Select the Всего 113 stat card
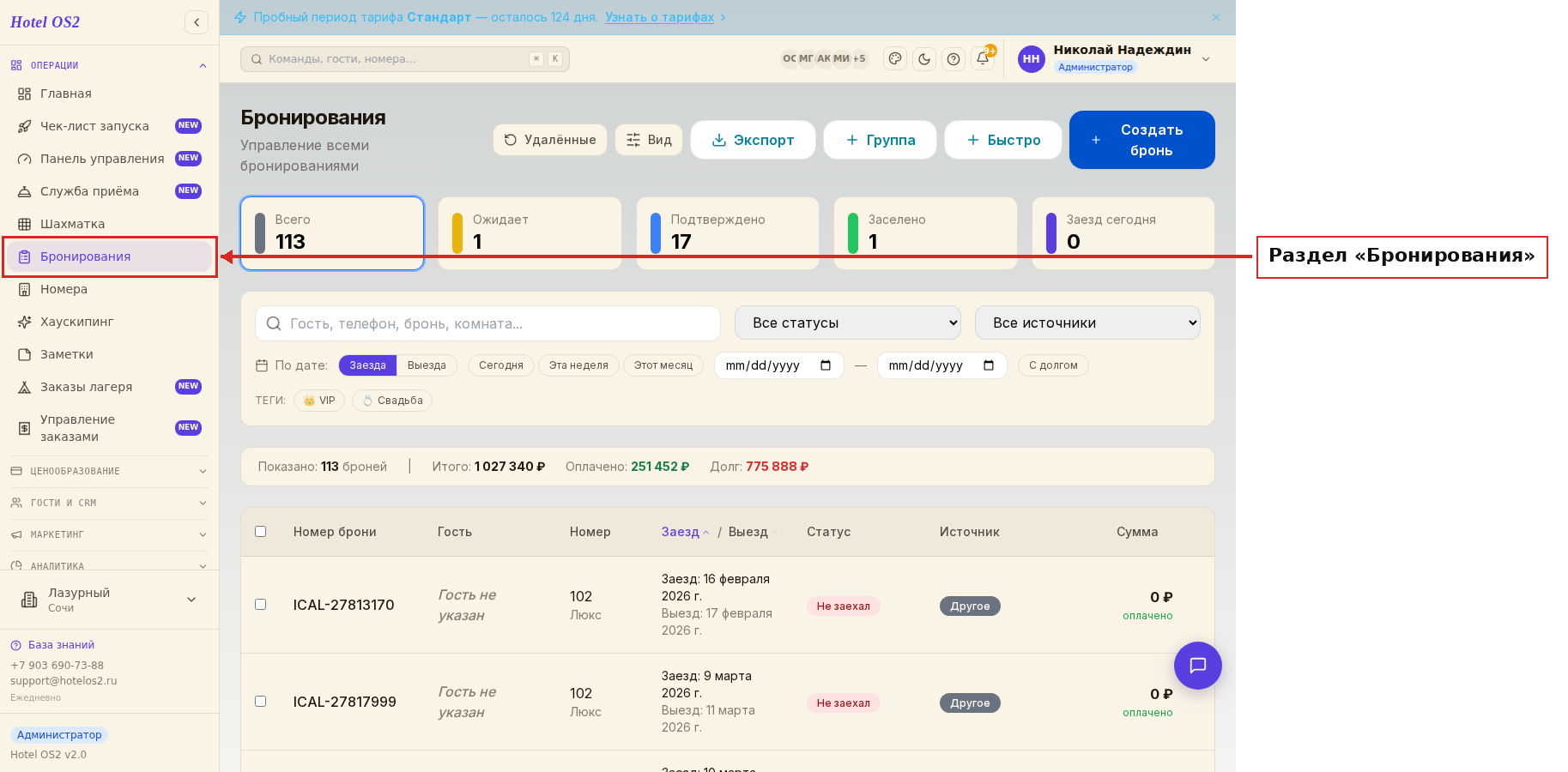This screenshot has height=772, width=1568. pyautogui.click(x=332, y=233)
